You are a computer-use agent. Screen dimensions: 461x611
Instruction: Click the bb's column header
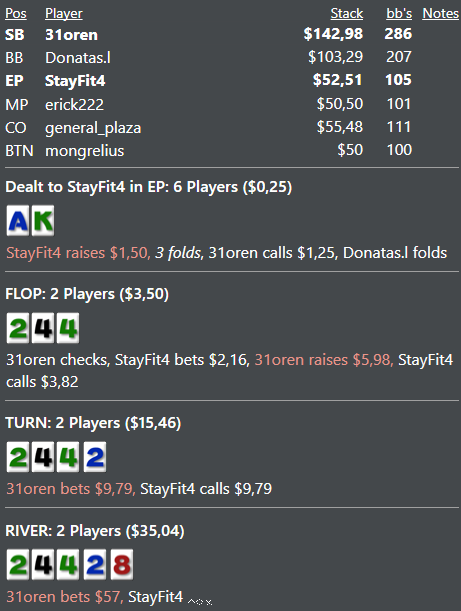tap(399, 14)
